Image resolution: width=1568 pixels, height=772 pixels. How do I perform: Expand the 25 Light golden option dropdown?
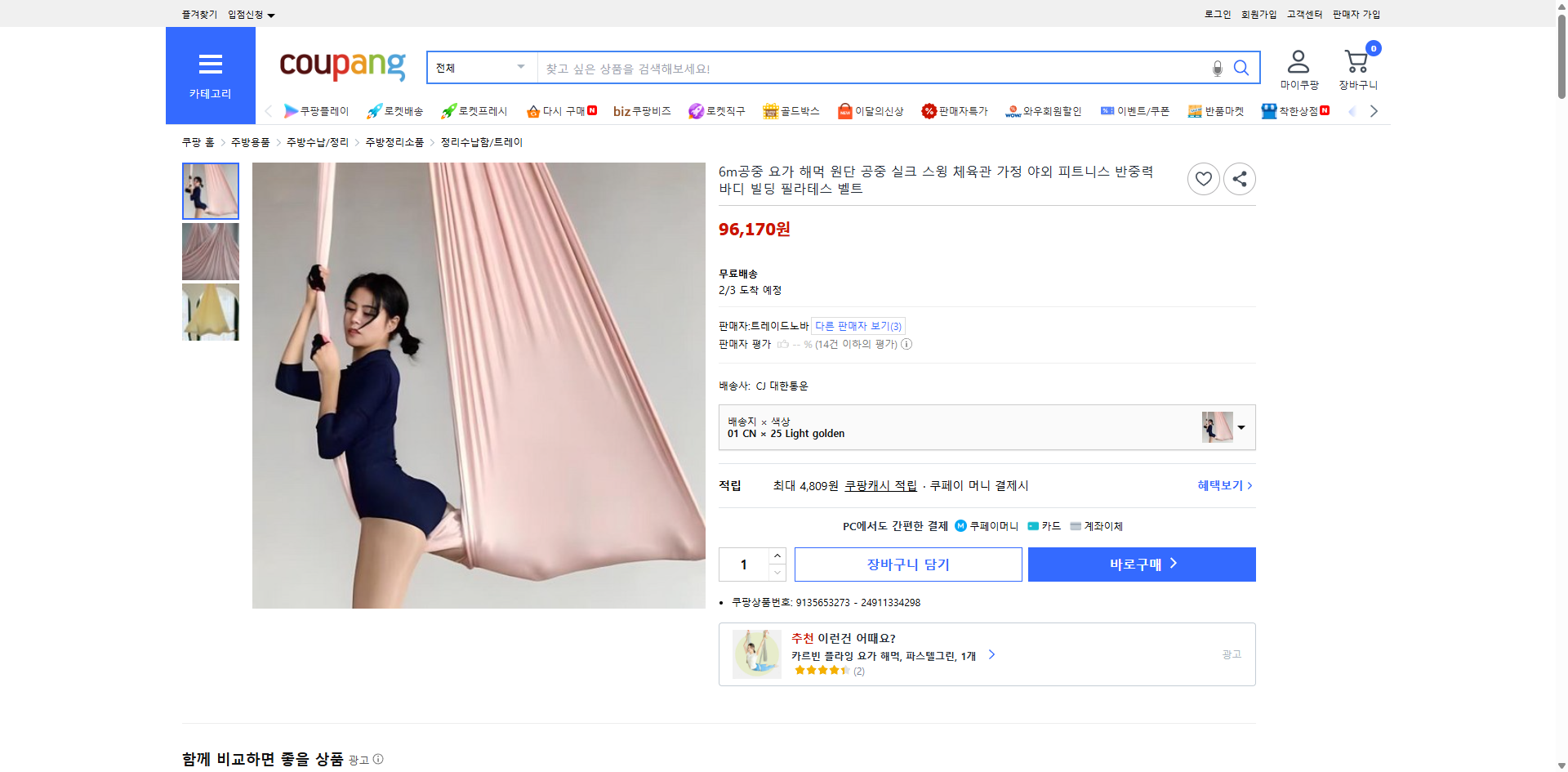1241,426
